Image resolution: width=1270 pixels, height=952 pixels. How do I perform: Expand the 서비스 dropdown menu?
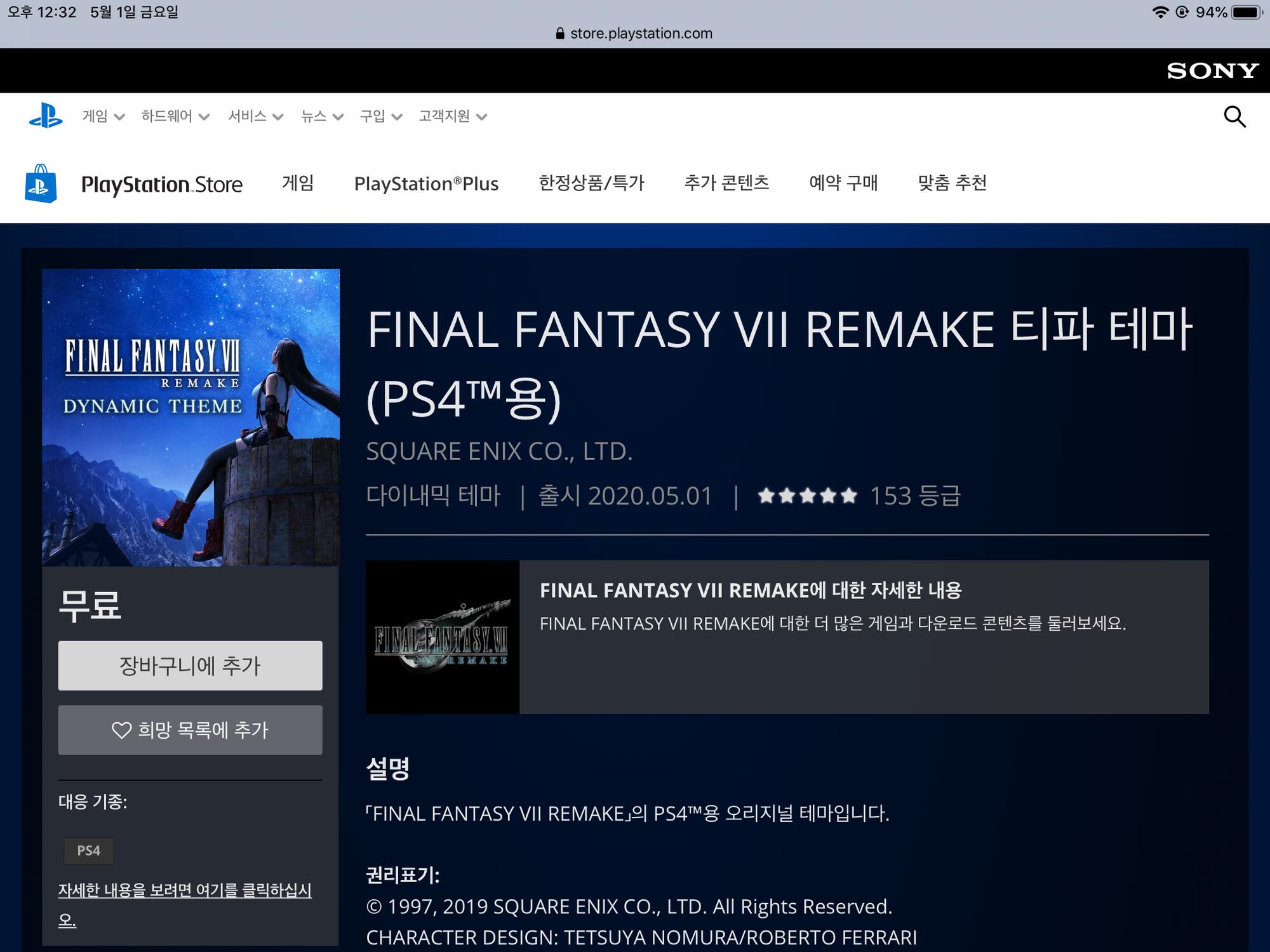255,116
